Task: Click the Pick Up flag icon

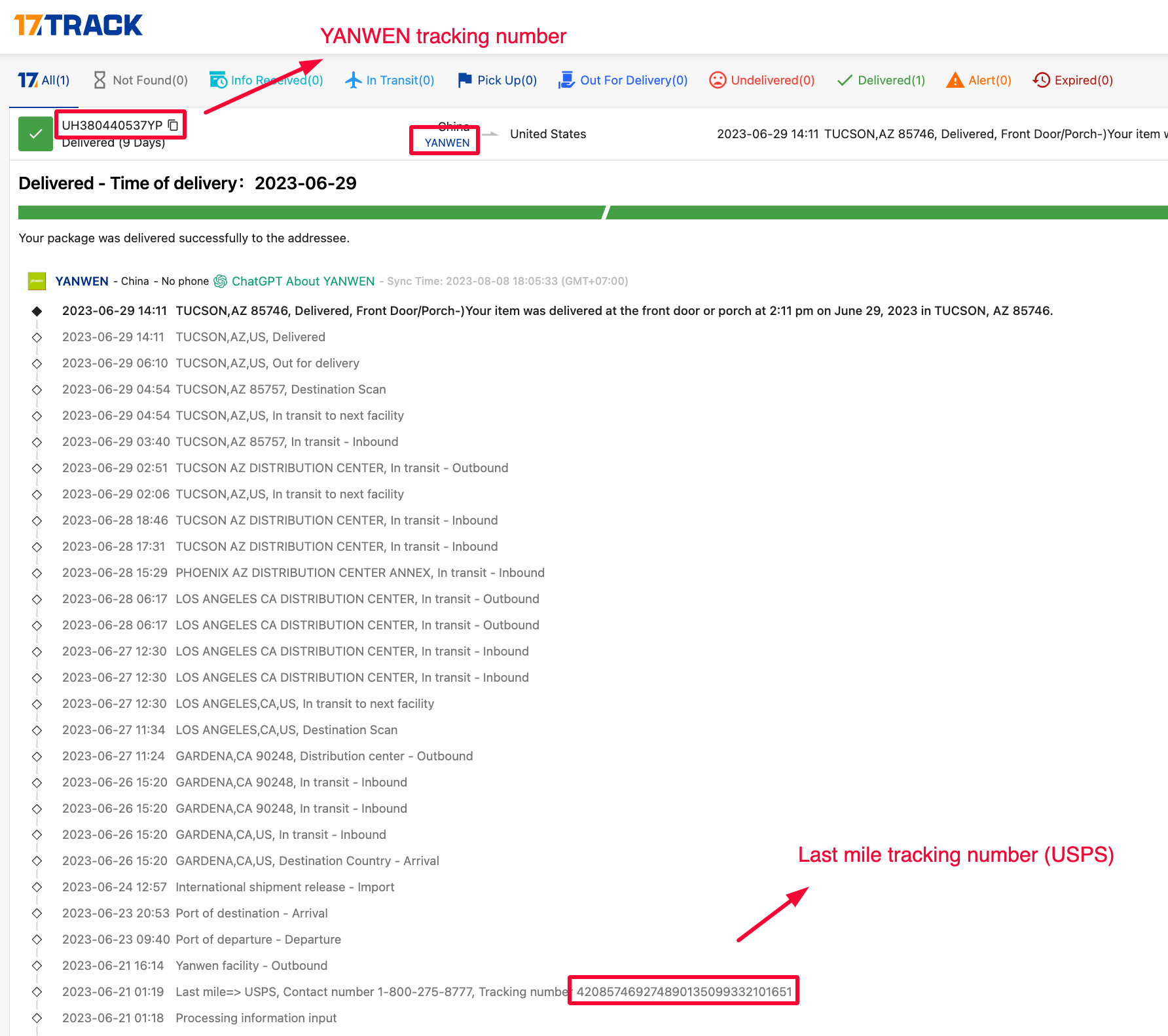Action: pos(465,80)
